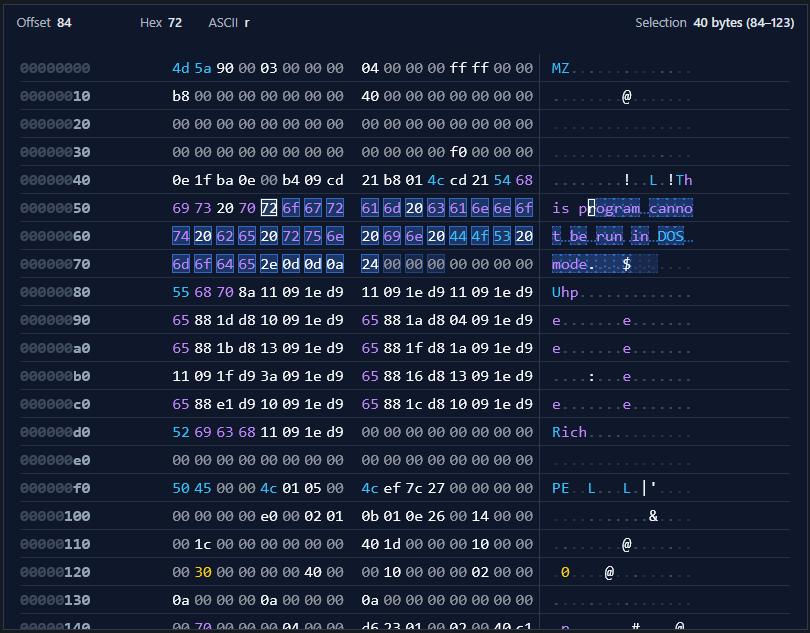Click the word 'mode.' in ASCII column
The width and height of the screenshot is (810, 633).
(574, 264)
